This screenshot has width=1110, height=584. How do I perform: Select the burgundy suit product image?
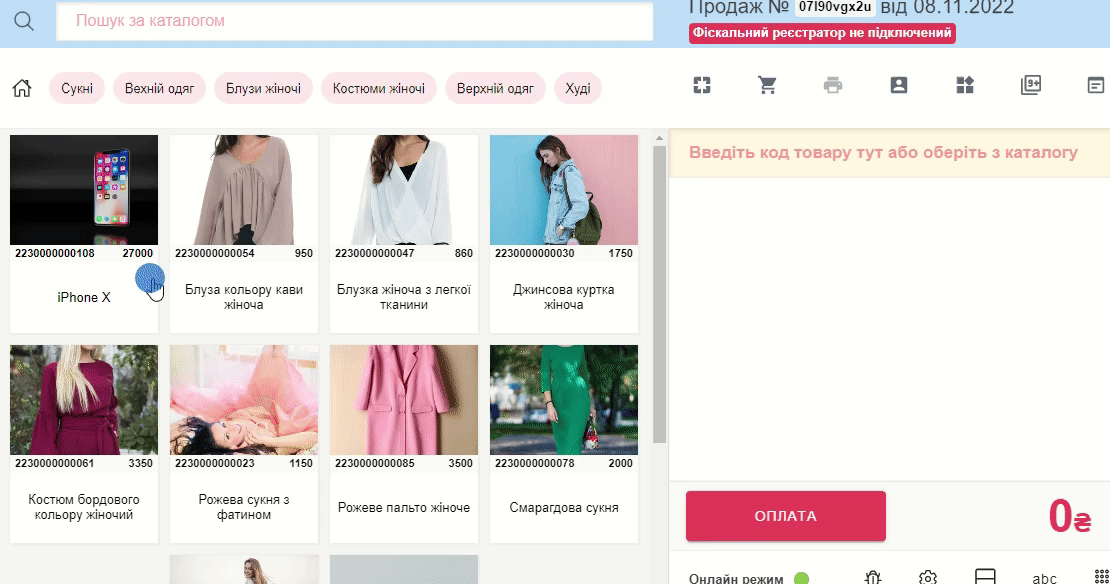pos(84,400)
